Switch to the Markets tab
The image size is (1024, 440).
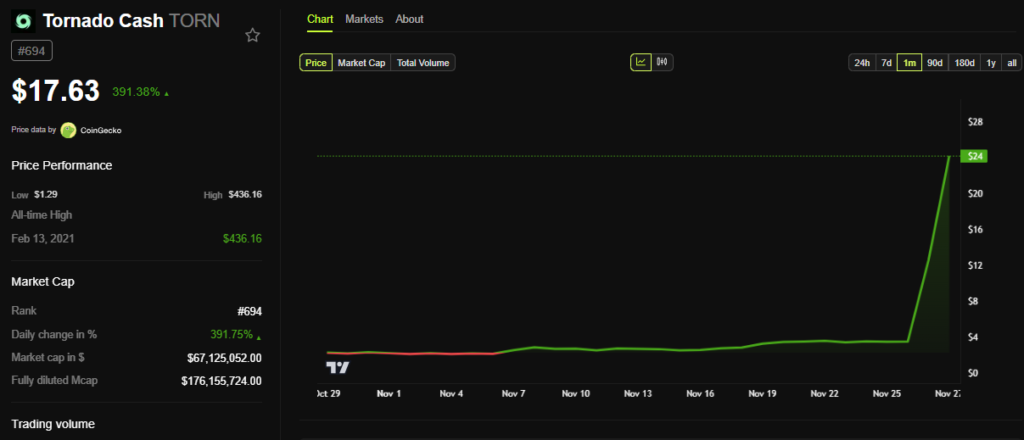(x=364, y=19)
